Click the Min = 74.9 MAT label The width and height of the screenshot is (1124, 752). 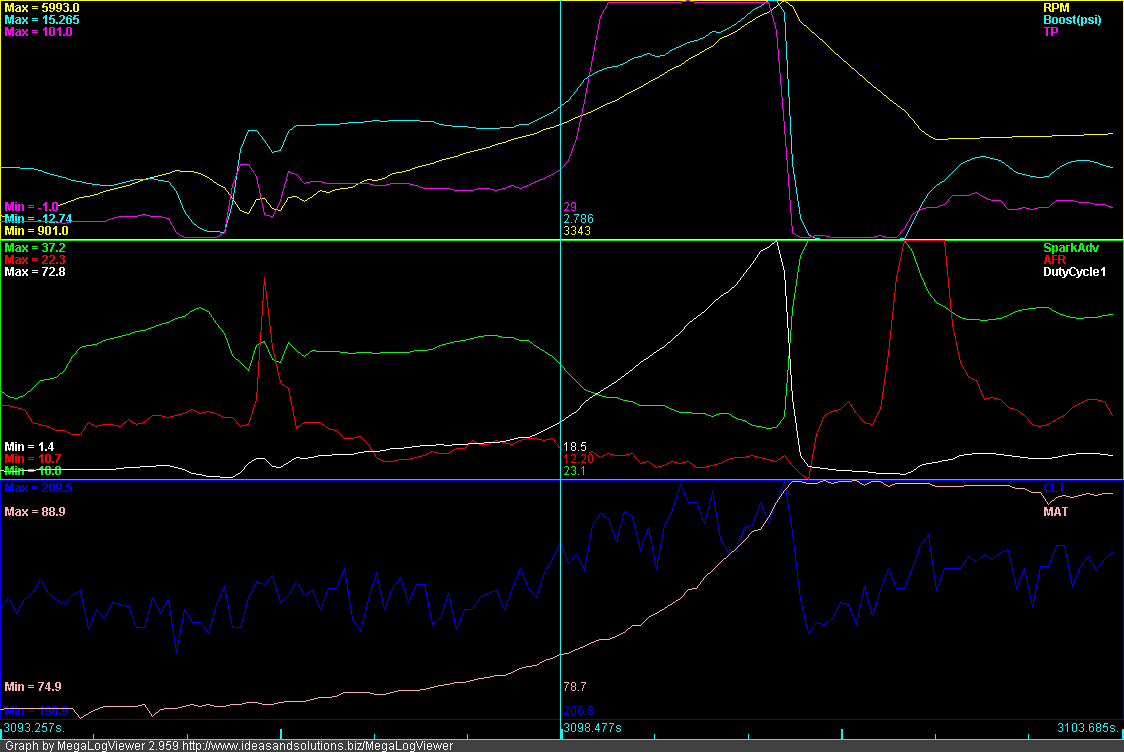pos(31,687)
